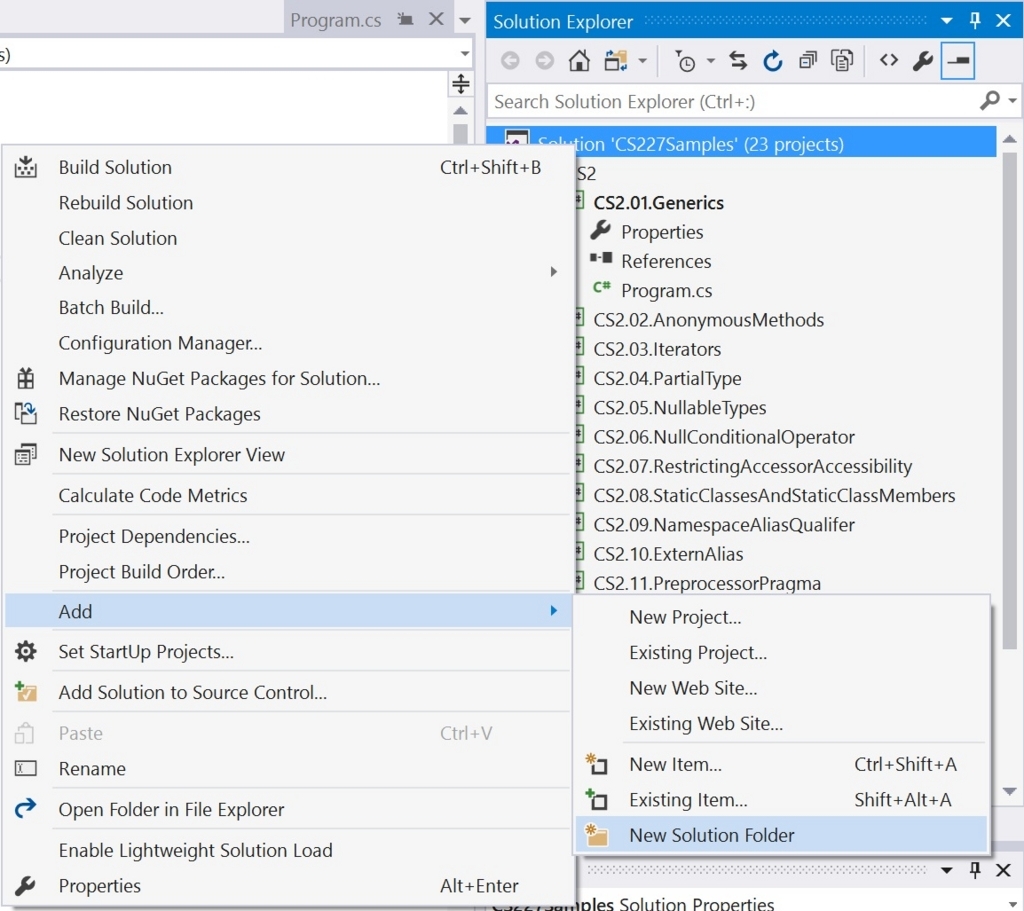Choose Properties with Alt+Enter shortcut
The height and width of the screenshot is (911, 1024).
point(287,886)
